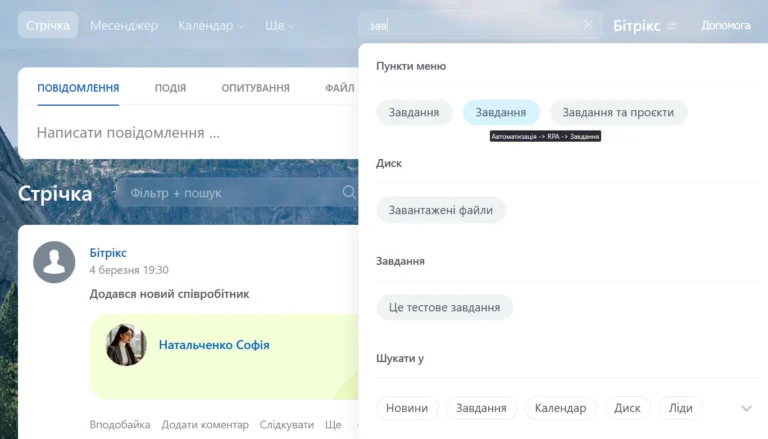Screen dimensions: 768x439
Task: Search in Диск under Шукати у
Action: 627,408
